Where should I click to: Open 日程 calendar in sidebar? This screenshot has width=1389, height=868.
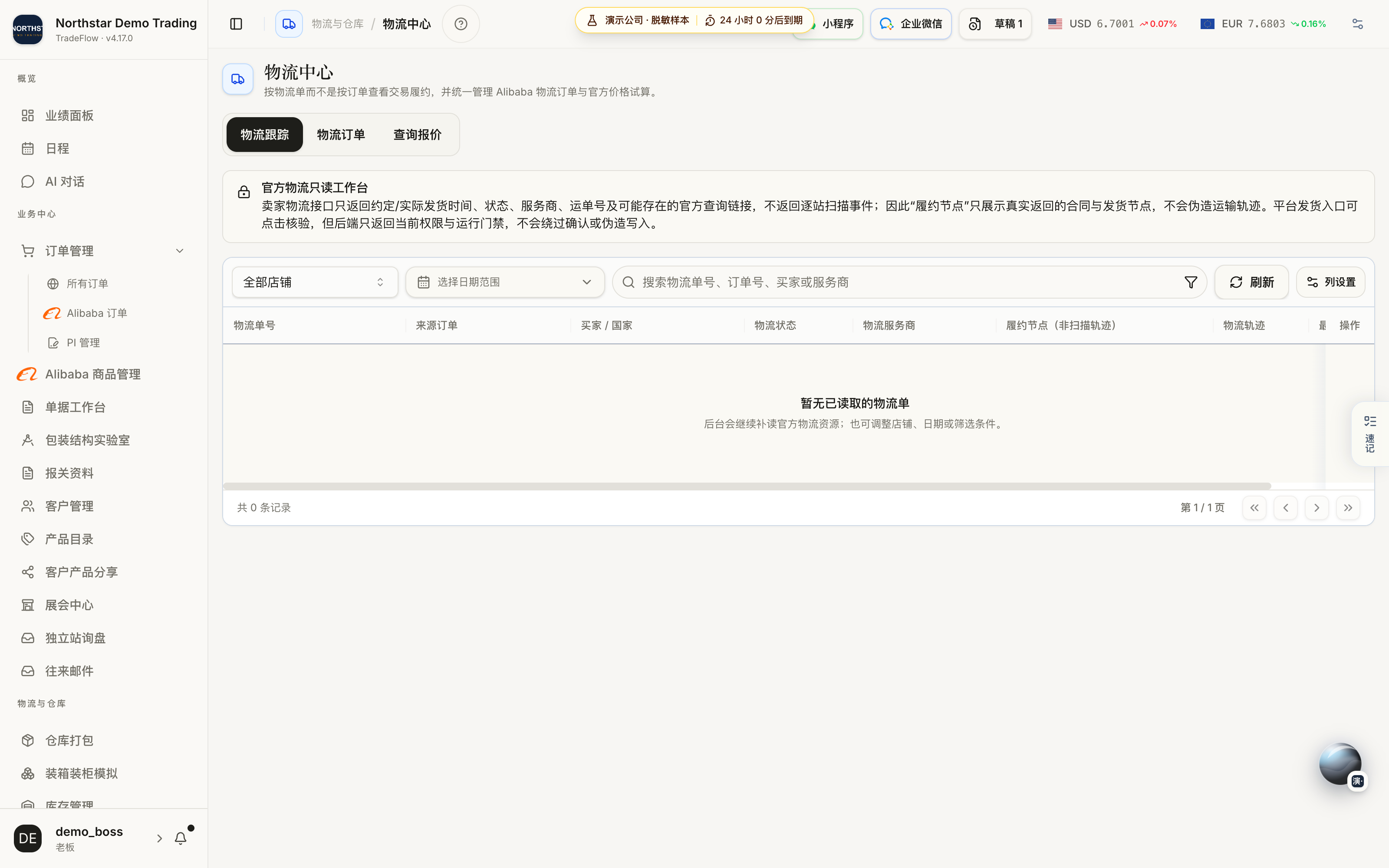click(x=104, y=149)
